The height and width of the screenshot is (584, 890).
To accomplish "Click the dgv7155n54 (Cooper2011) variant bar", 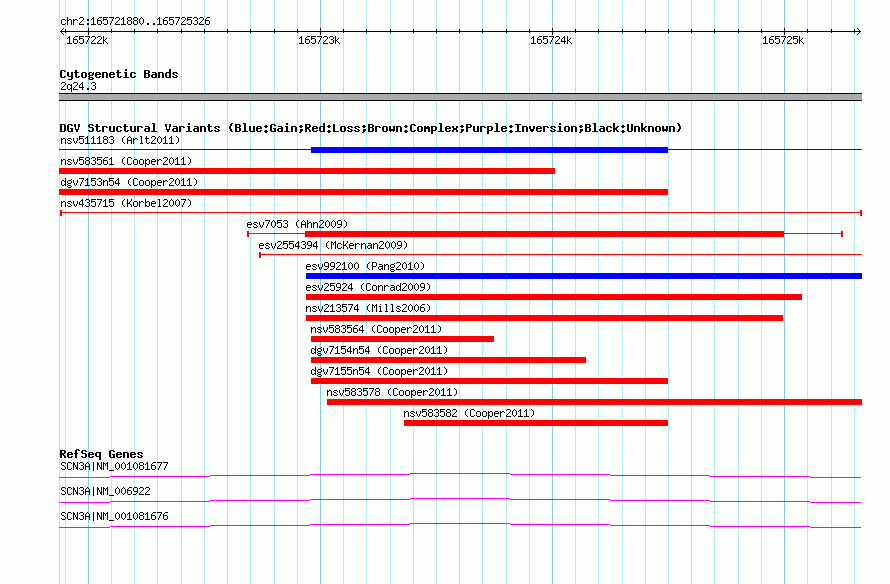I will 489,381.
